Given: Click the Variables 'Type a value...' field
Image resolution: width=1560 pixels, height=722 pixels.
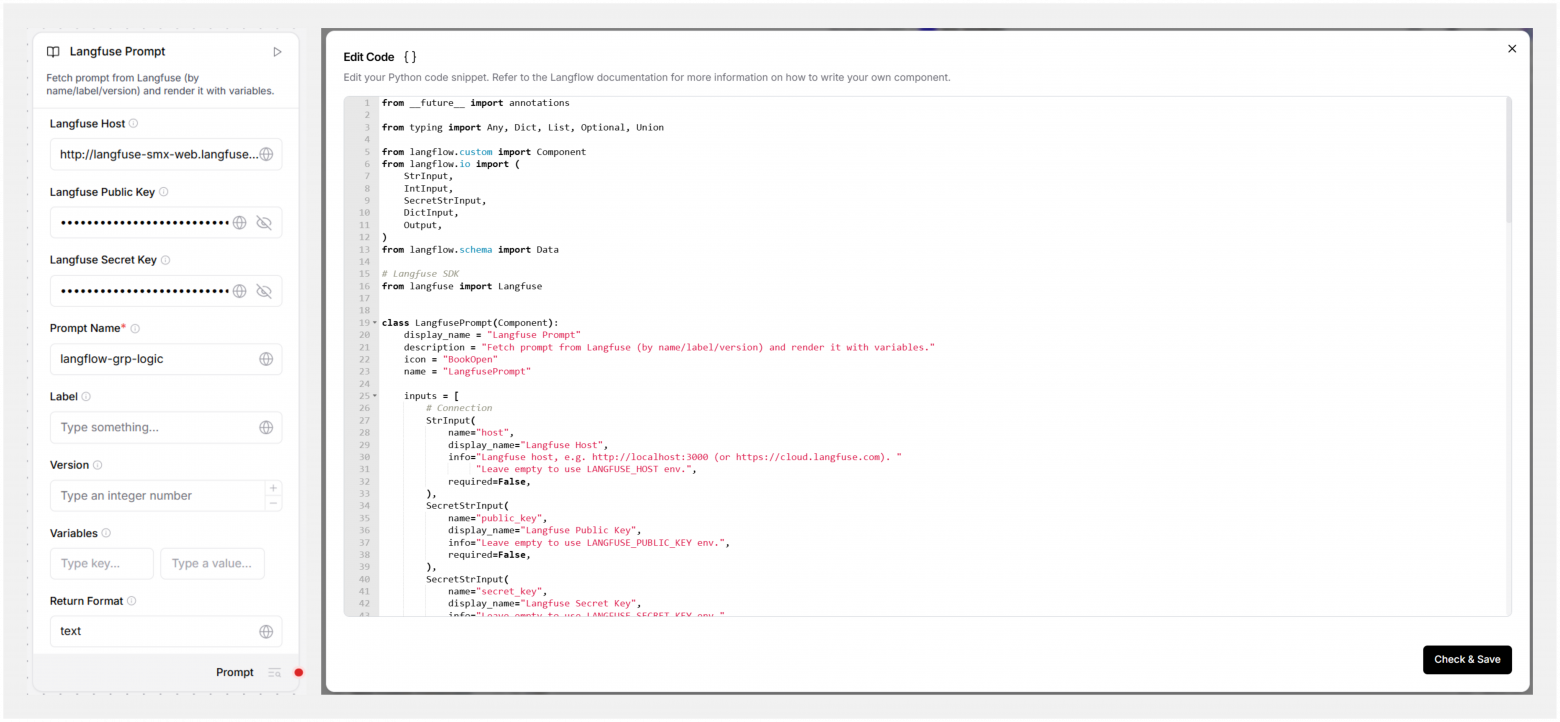Looking at the screenshot, I should (212, 563).
